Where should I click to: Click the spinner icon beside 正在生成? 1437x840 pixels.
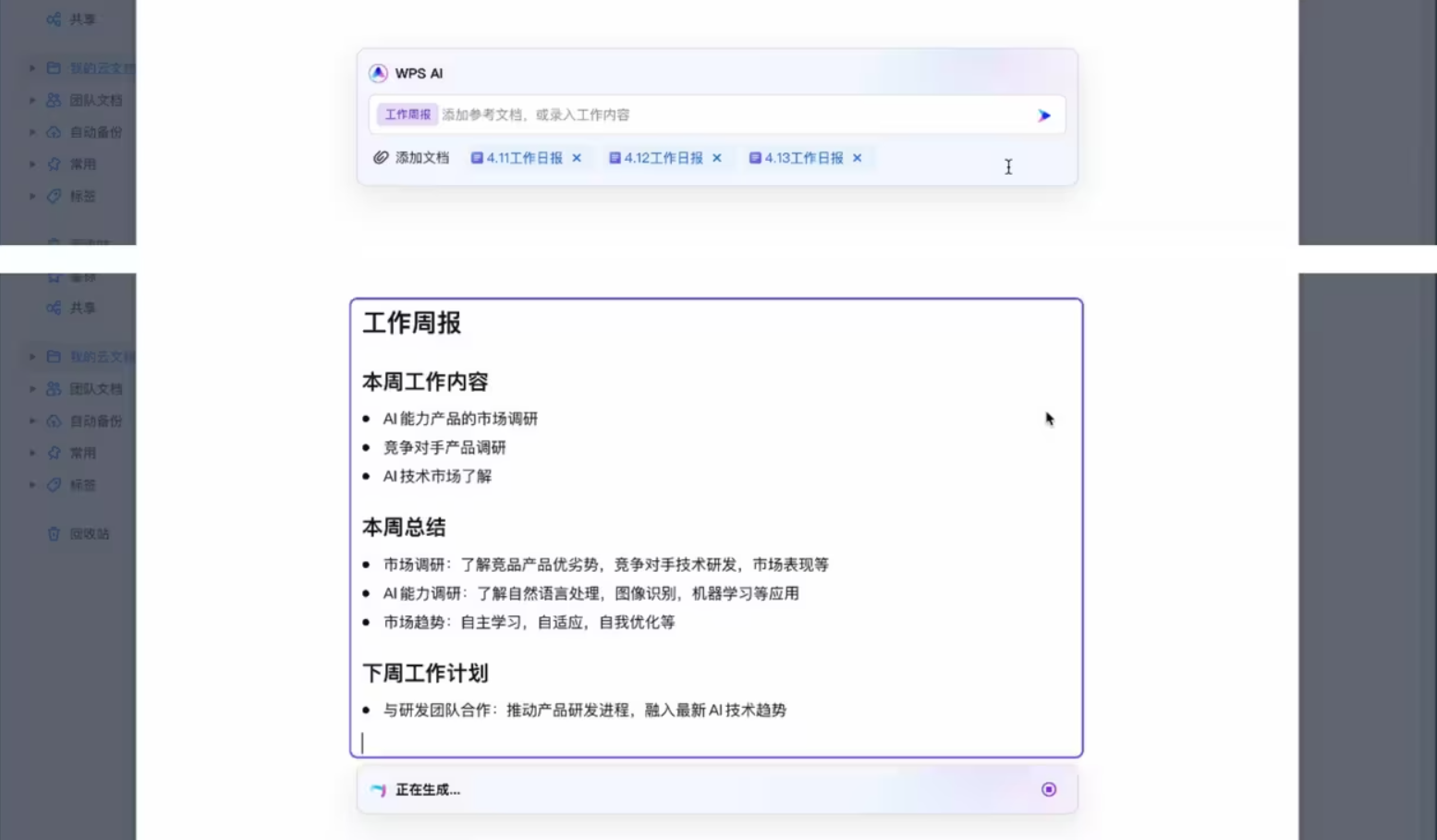(x=378, y=790)
